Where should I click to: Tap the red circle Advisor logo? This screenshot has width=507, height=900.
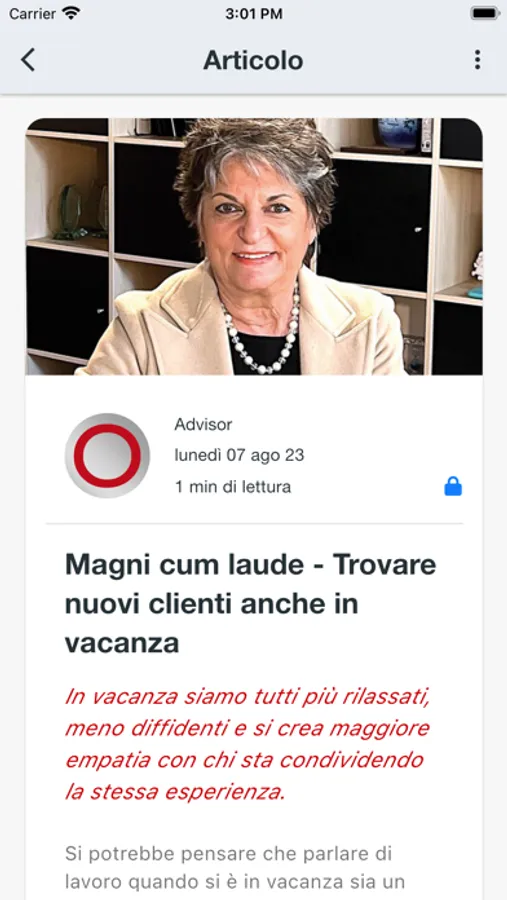107,456
